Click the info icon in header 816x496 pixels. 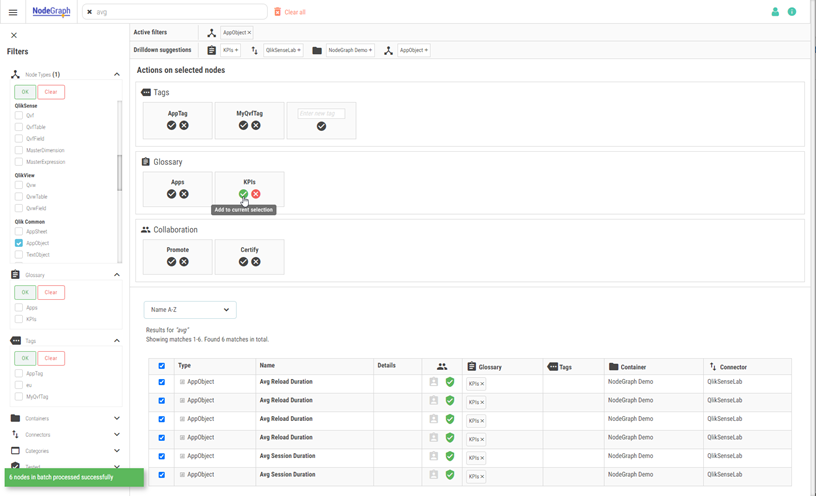click(792, 12)
